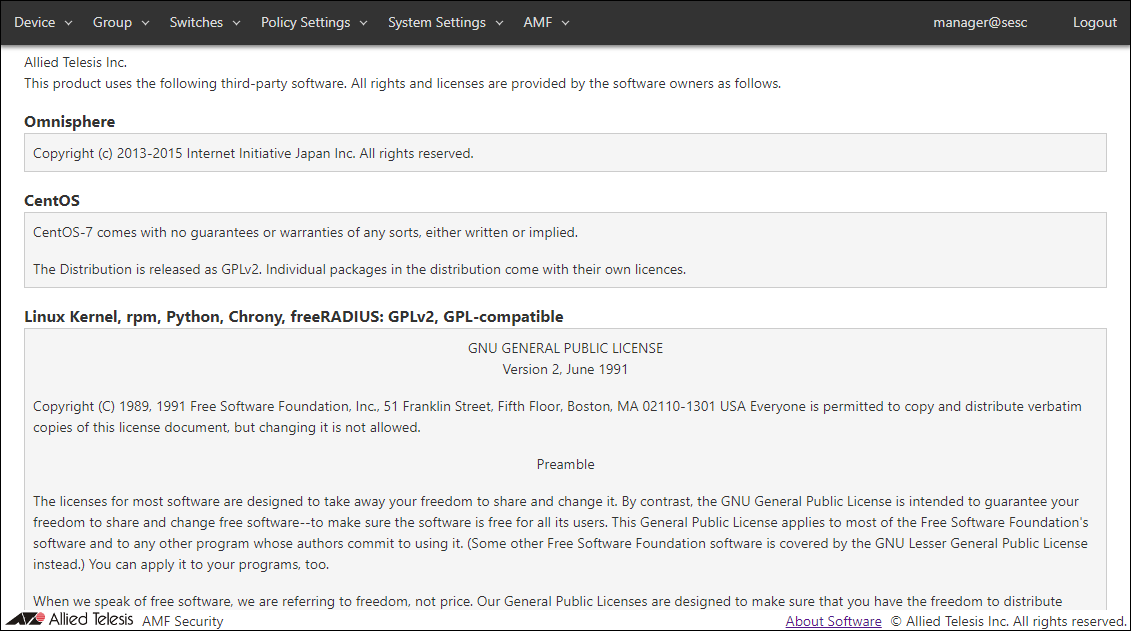This screenshot has height=631, width=1131.
Task: Open the Device menu
Action: pyautogui.click(x=43, y=22)
